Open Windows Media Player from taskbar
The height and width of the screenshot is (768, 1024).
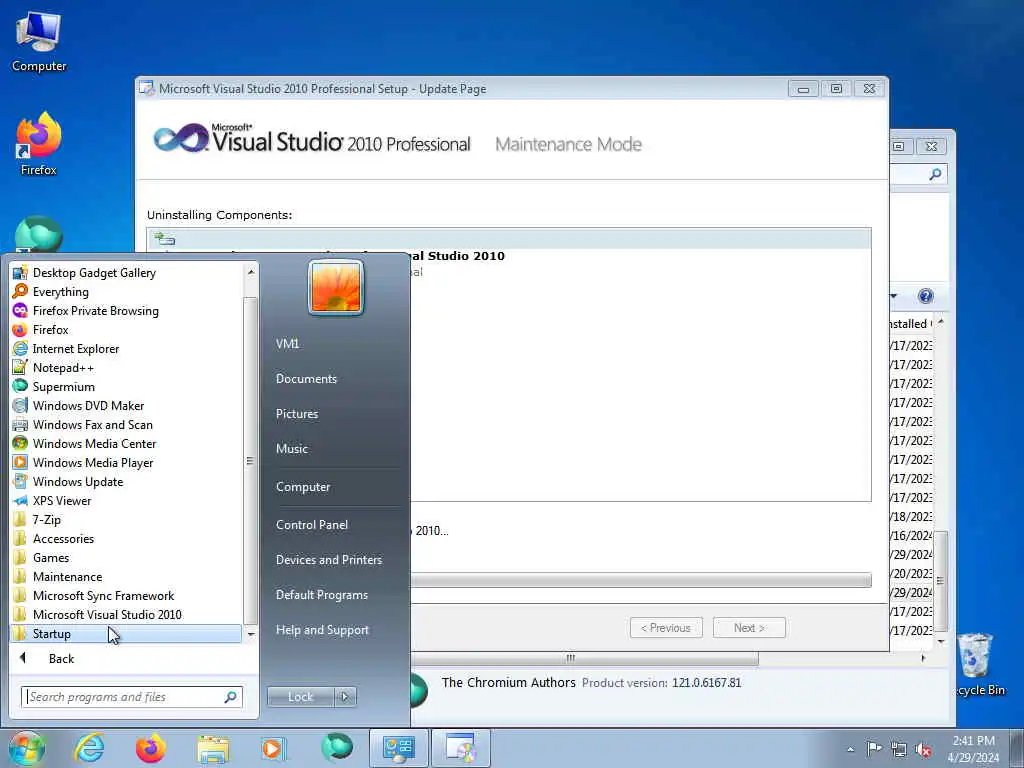coord(273,748)
